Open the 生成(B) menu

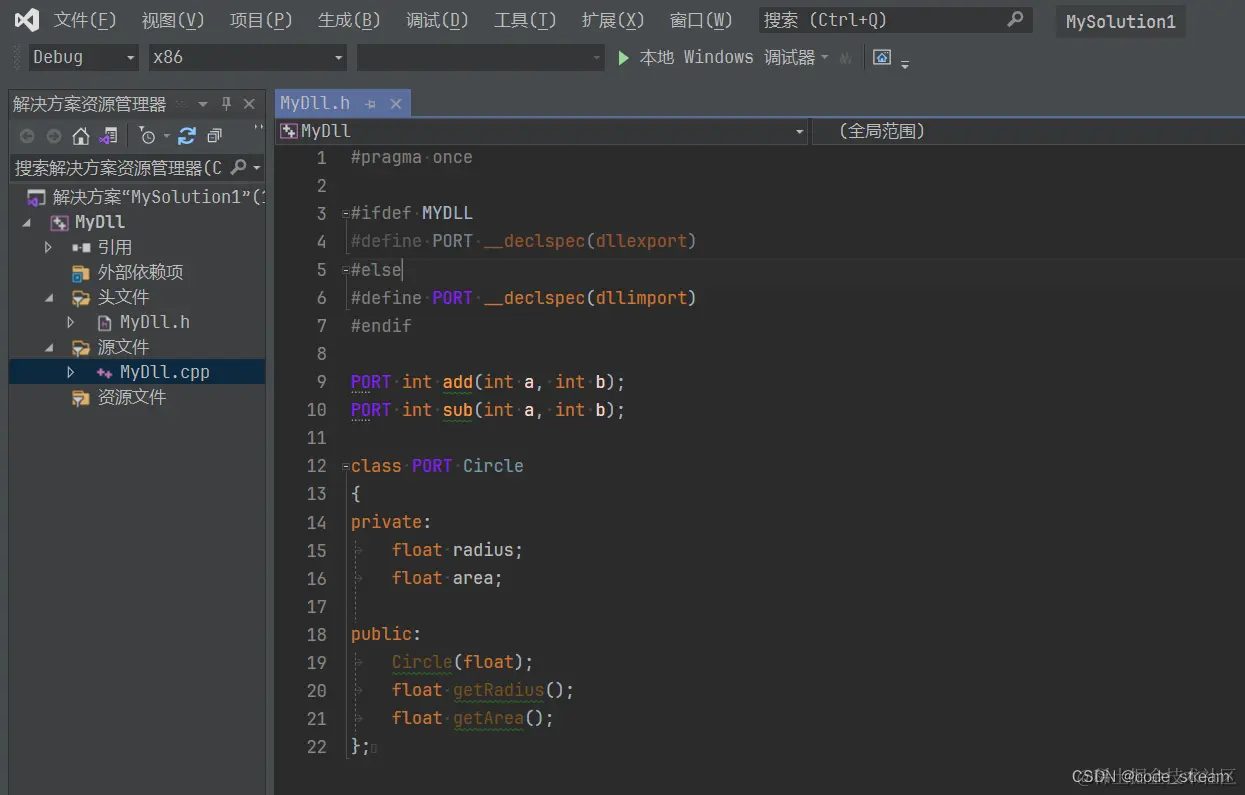pos(349,20)
